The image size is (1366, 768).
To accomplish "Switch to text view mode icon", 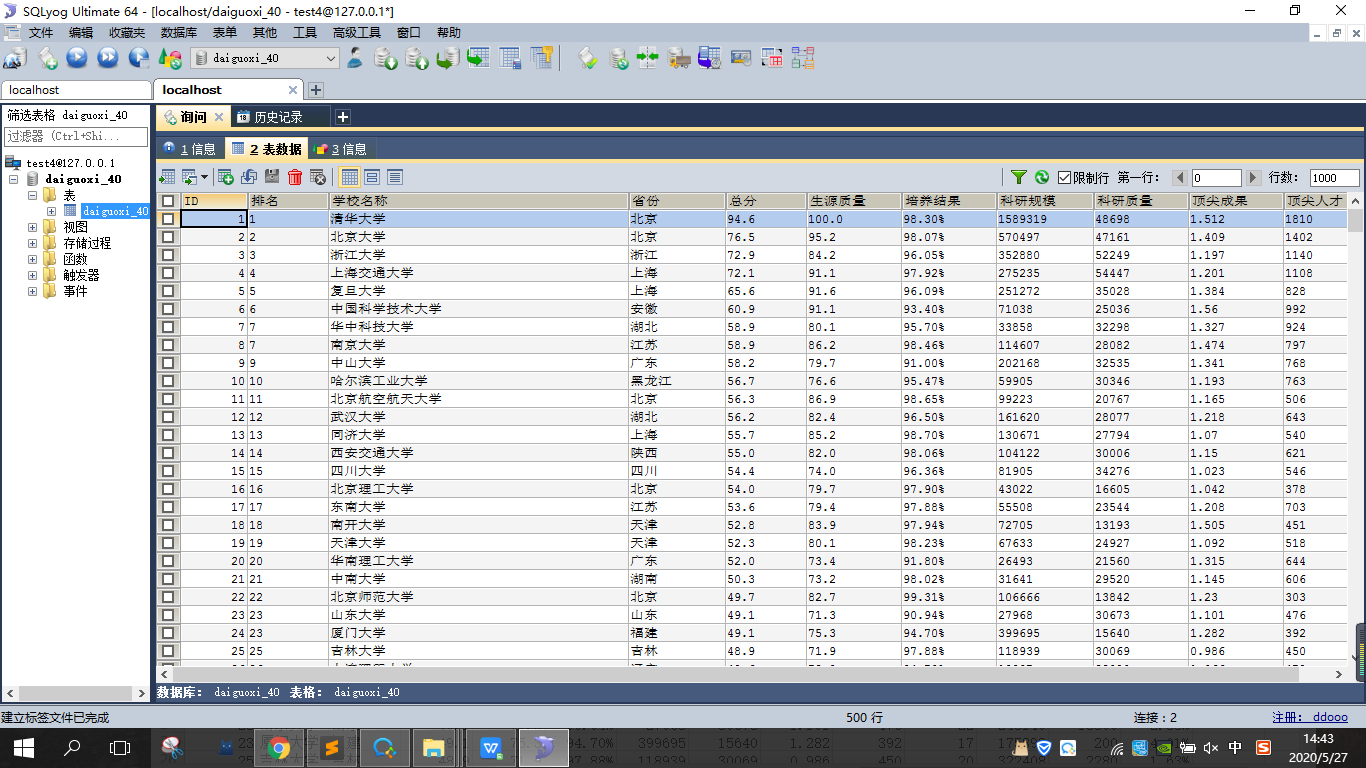I will (395, 177).
